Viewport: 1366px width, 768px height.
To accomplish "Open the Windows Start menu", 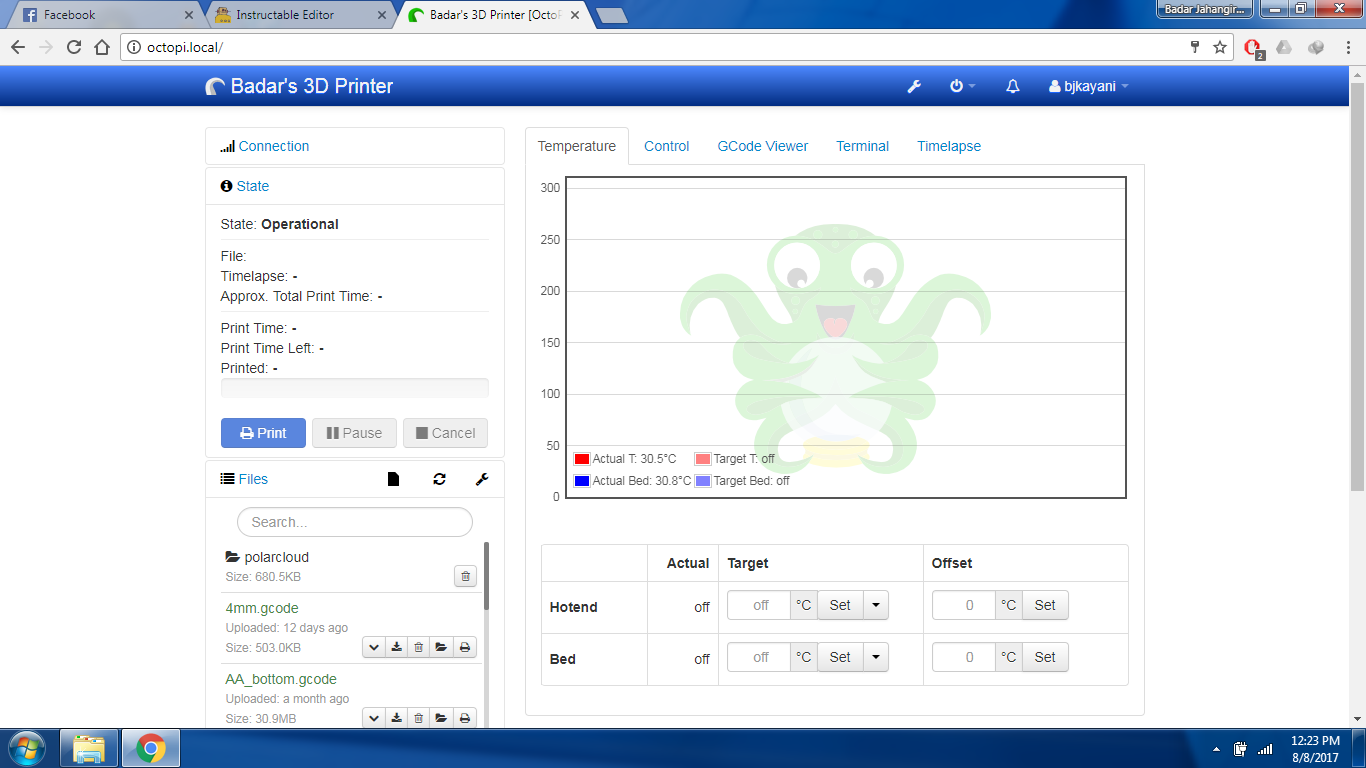I will pos(26,748).
